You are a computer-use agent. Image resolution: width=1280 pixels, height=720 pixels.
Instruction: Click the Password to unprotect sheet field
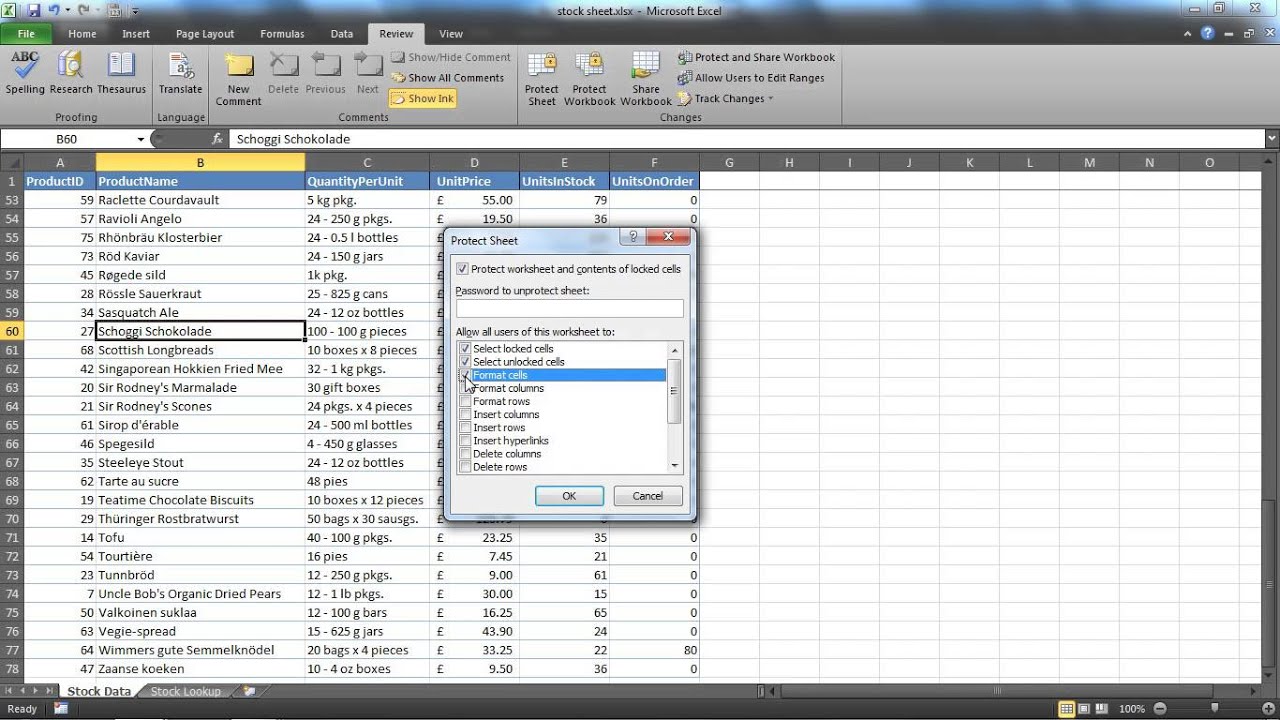(569, 309)
